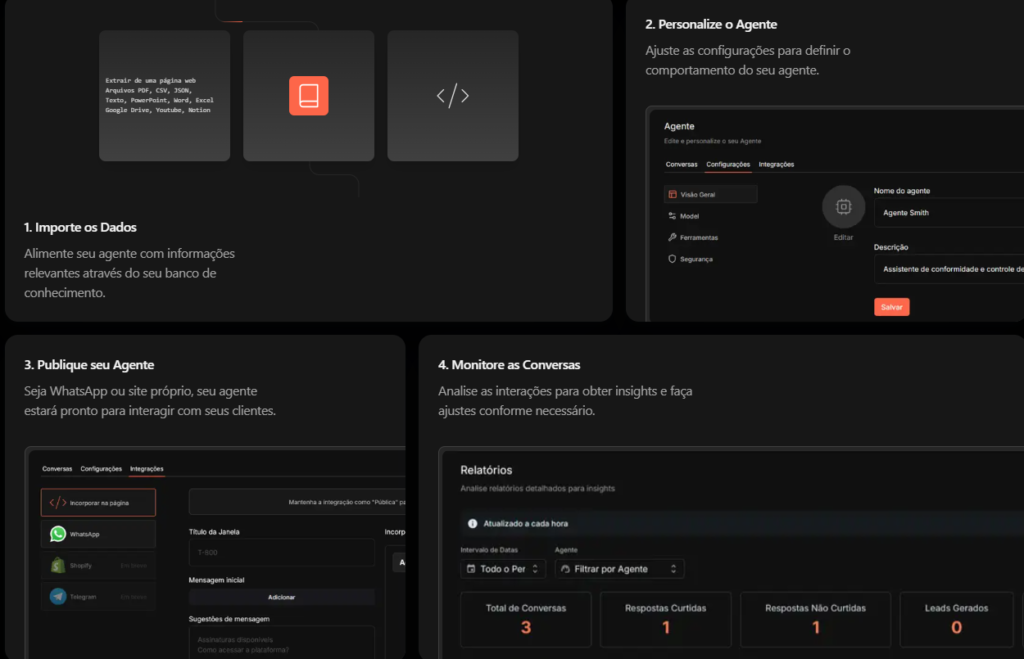Image resolution: width=1024 pixels, height=659 pixels.
Task: Click the orange book icon card
Action: pos(308,95)
